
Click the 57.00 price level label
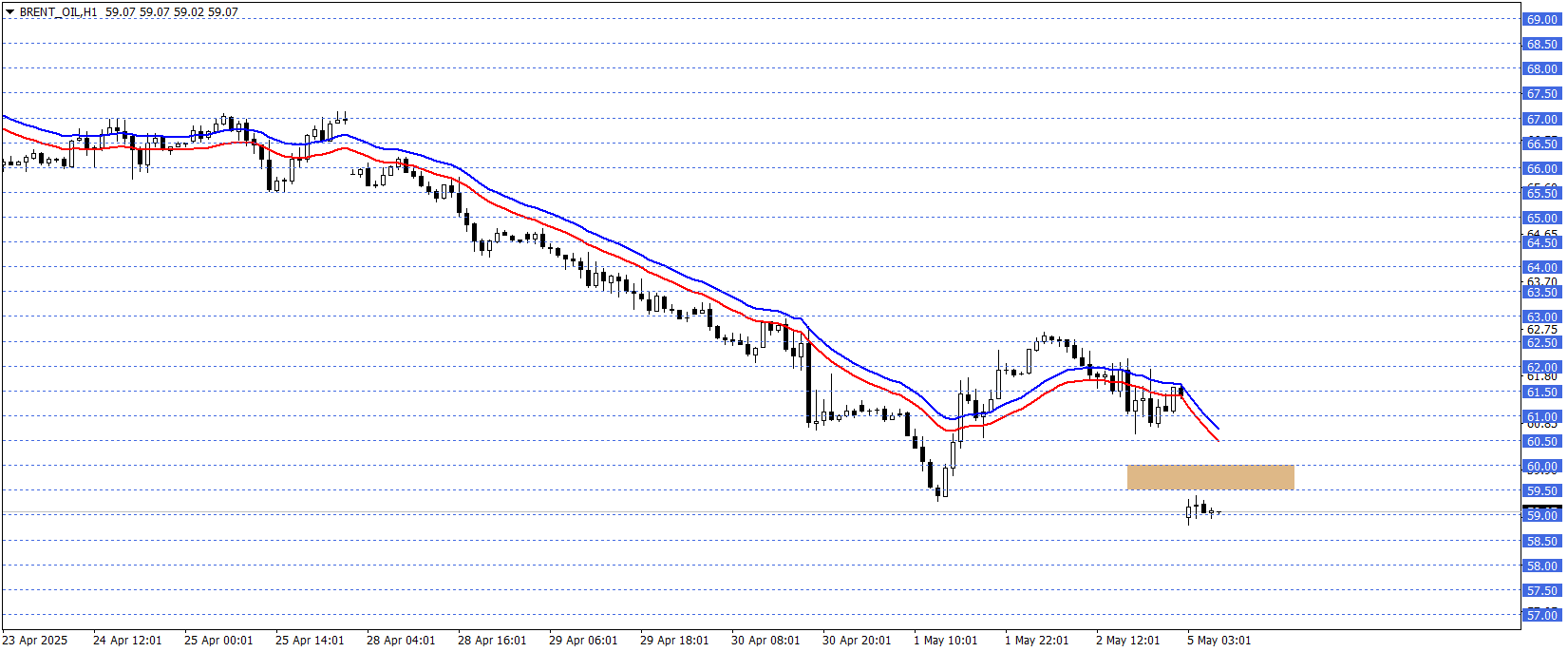(x=1541, y=615)
